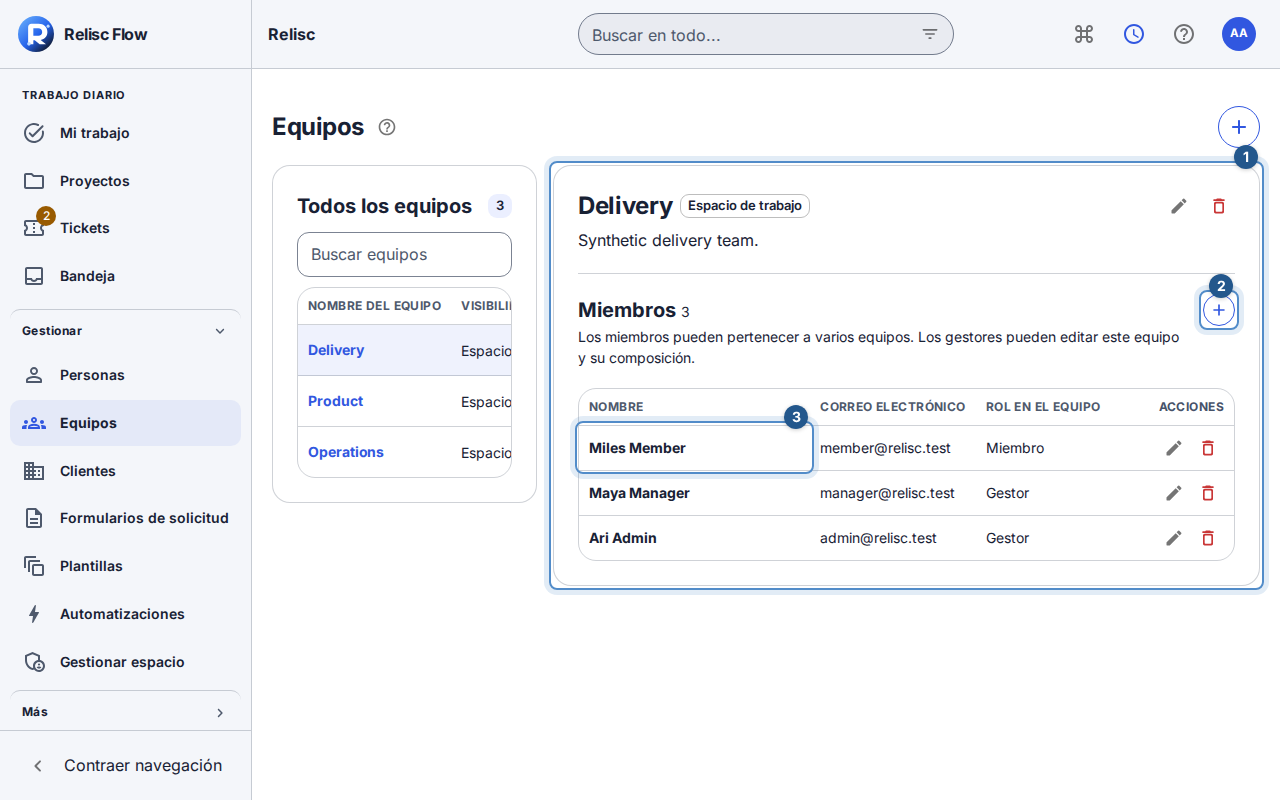Add a member with plus button
Image resolution: width=1280 pixels, height=800 pixels.
click(x=1219, y=311)
